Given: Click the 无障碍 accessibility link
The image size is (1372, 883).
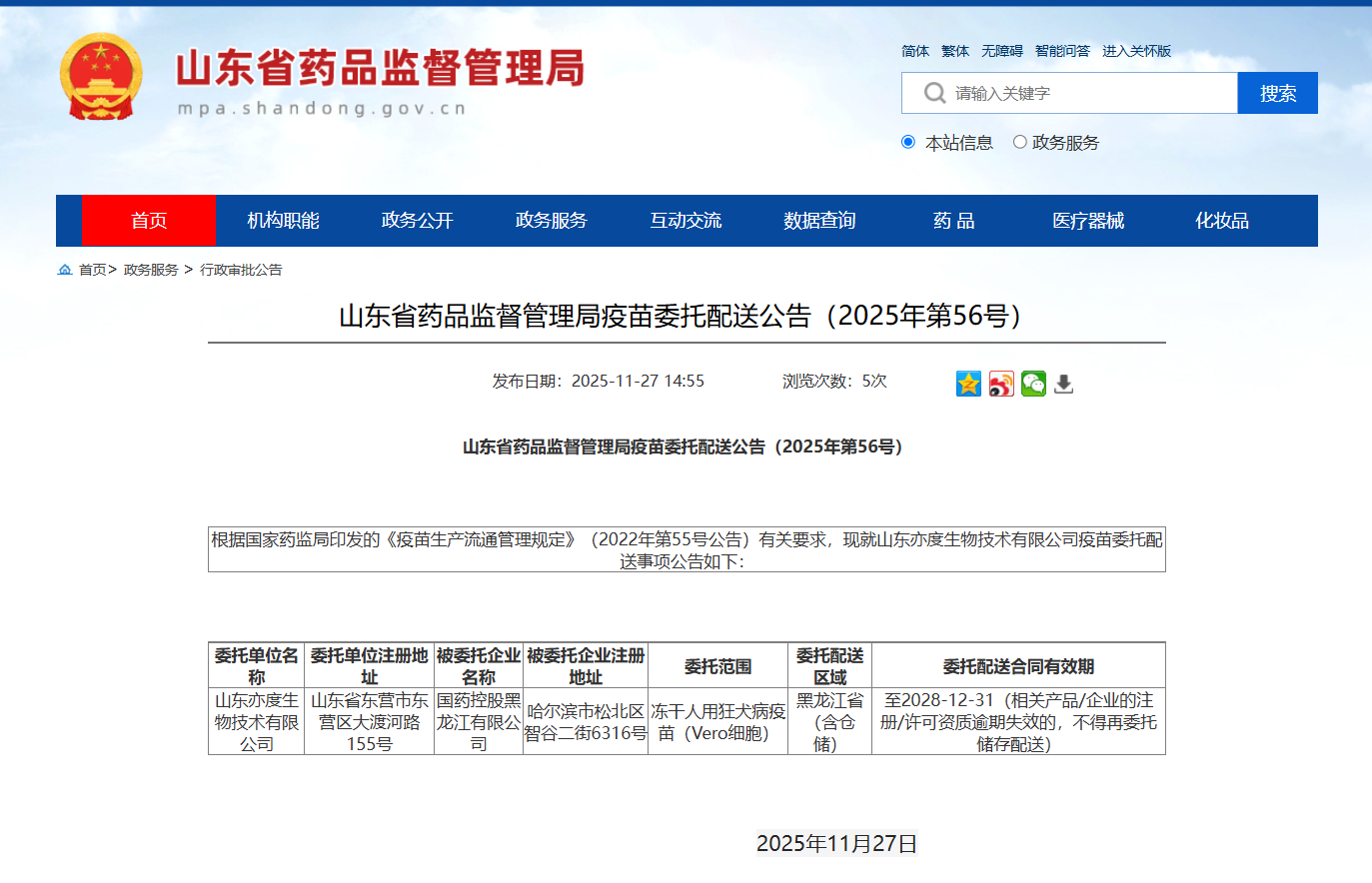Looking at the screenshot, I should 1002,51.
